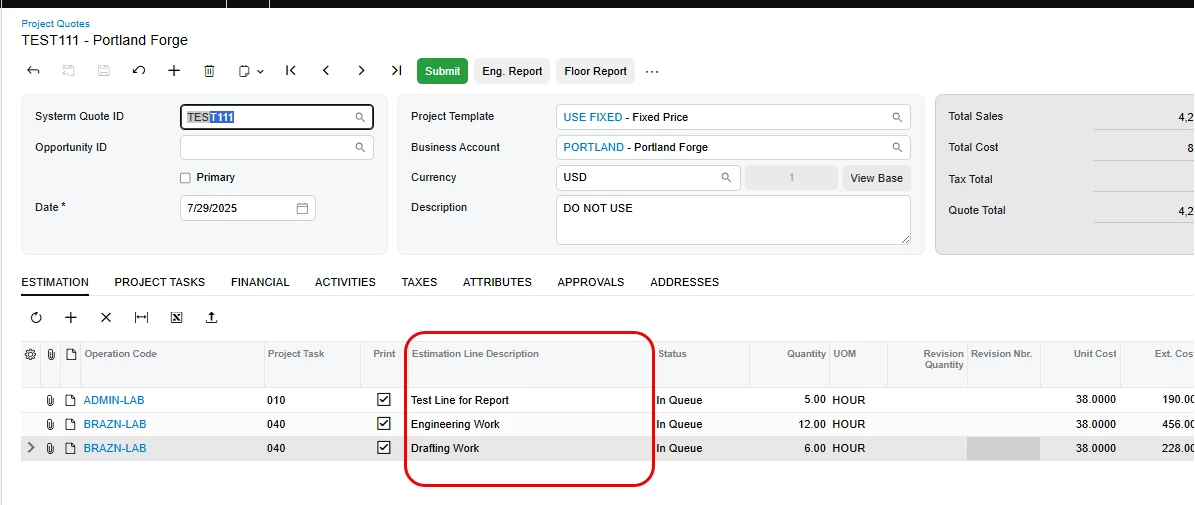The width and height of the screenshot is (1195, 505).
Task: Delete the quote with the trash icon
Action: point(209,71)
